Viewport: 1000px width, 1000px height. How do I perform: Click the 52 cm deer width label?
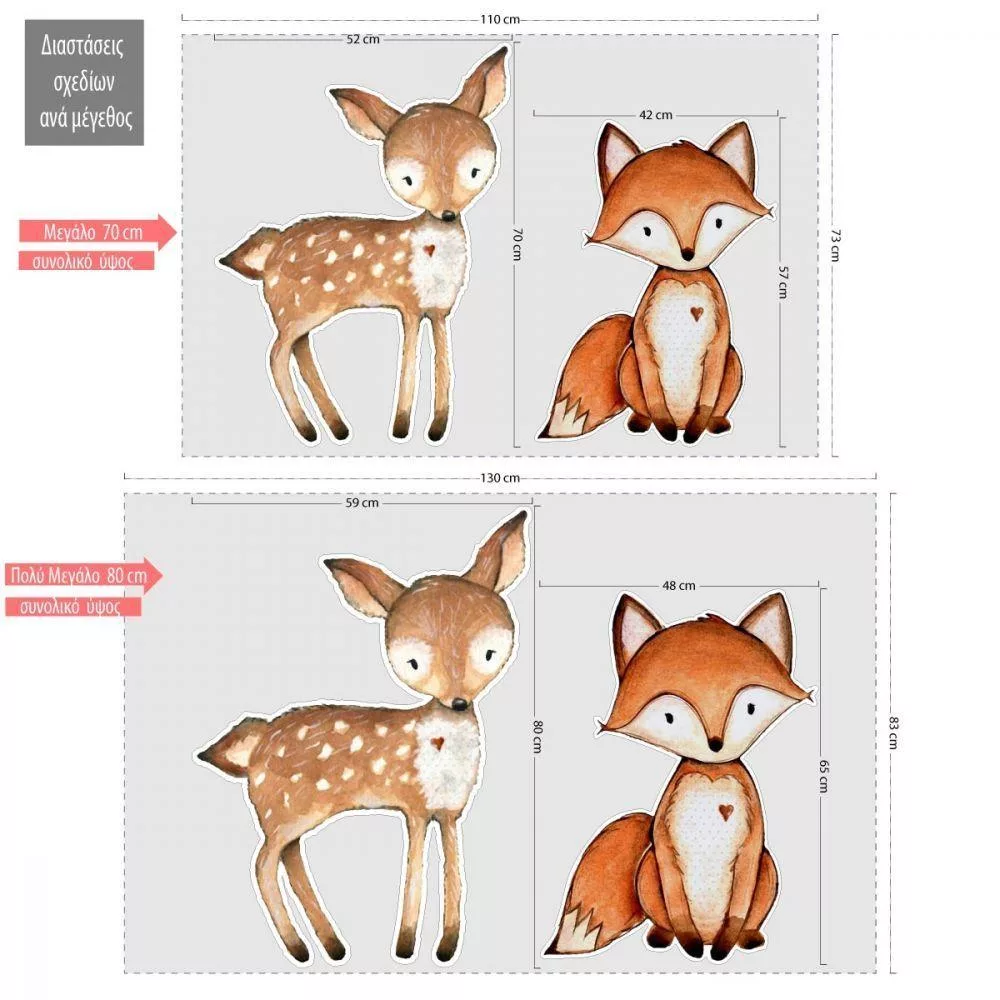click(x=363, y=39)
